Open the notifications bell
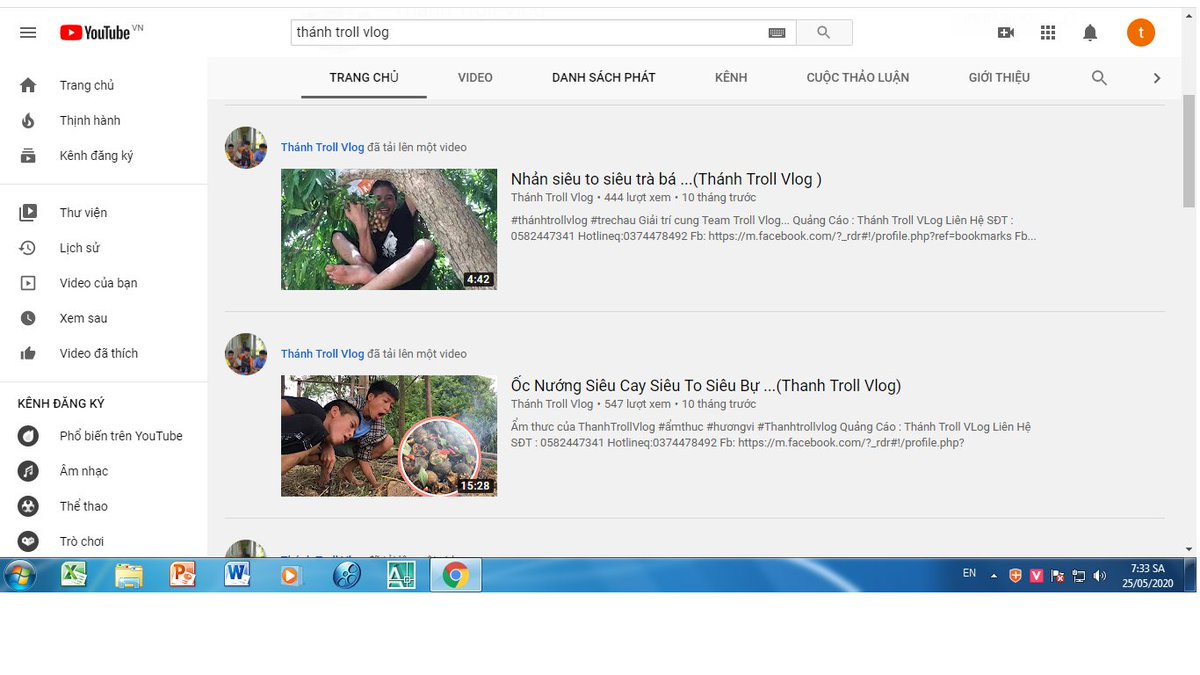Image resolution: width=1200 pixels, height=675 pixels. point(1090,32)
